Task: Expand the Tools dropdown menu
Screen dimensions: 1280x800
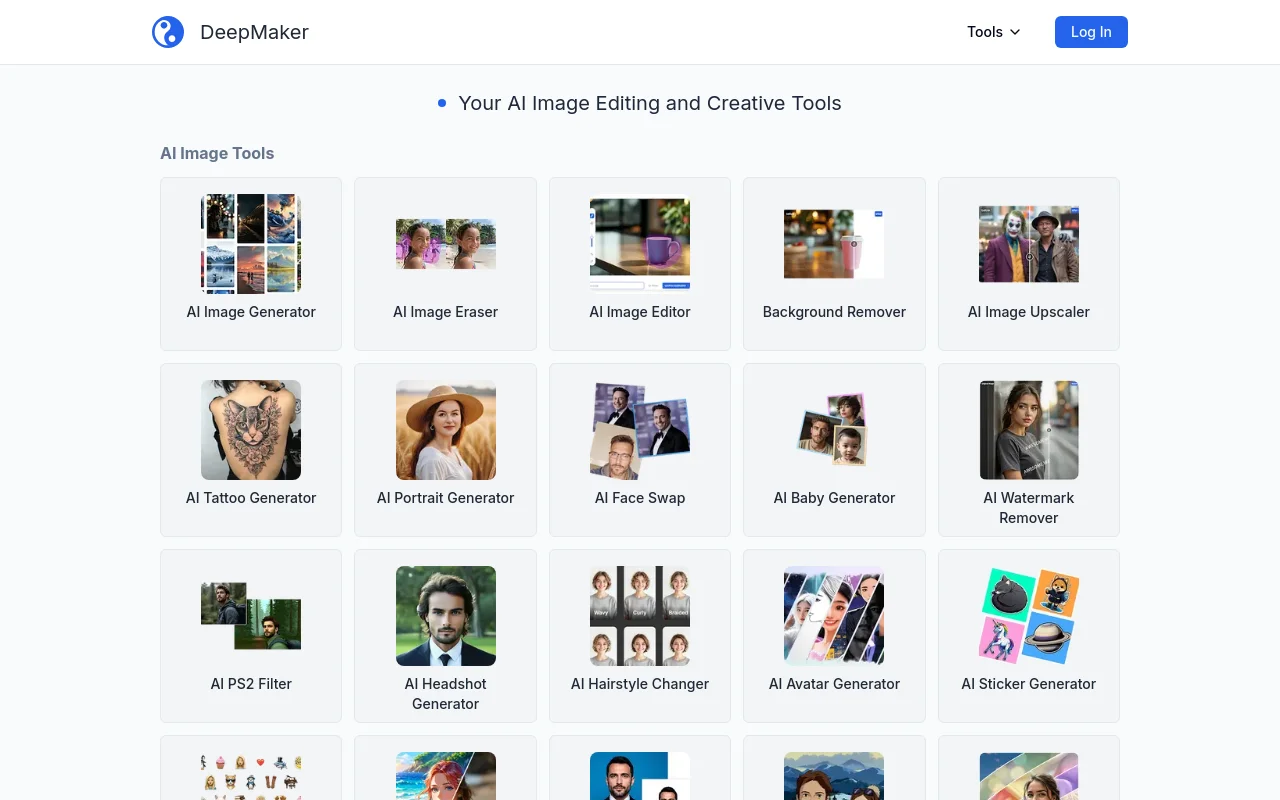Action: (x=993, y=32)
